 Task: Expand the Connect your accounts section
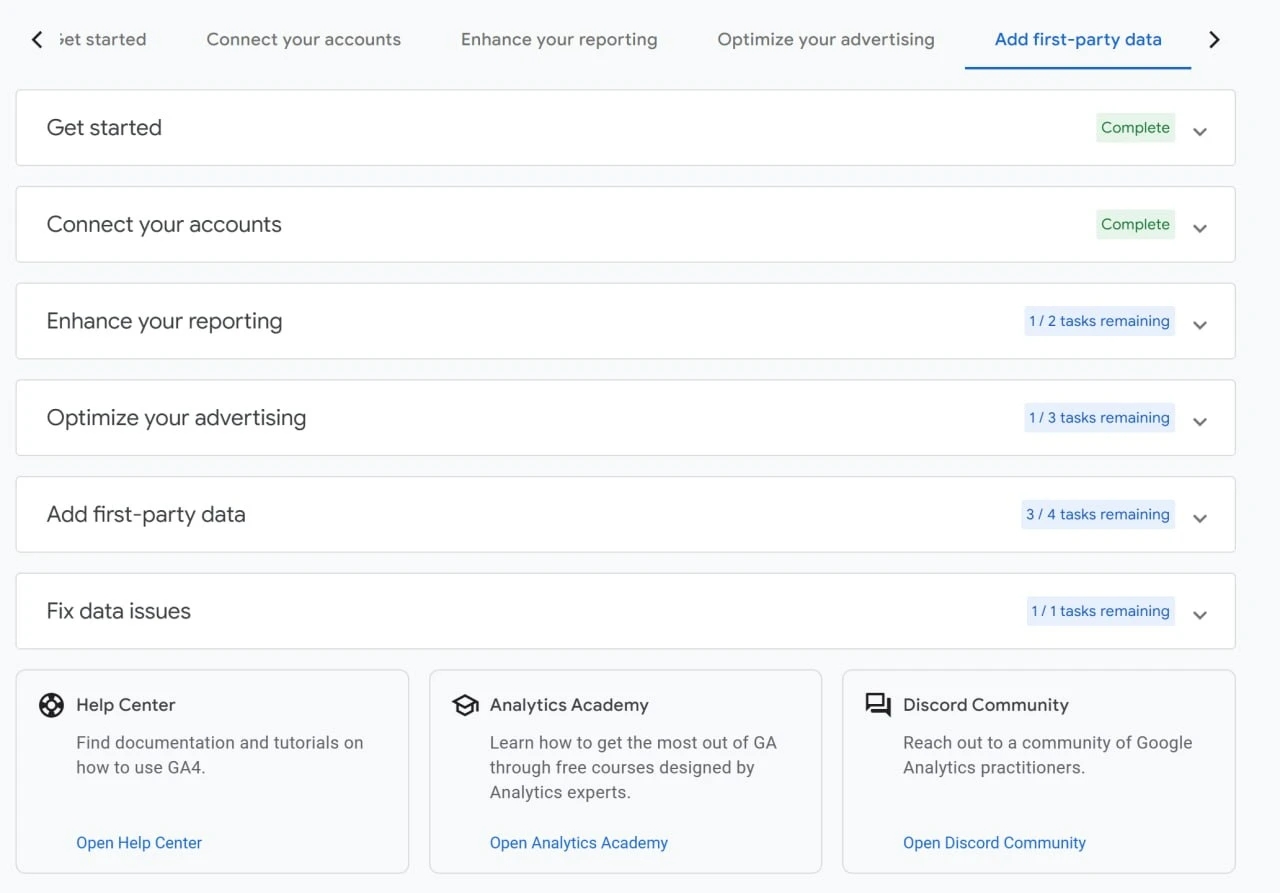pos(1200,227)
